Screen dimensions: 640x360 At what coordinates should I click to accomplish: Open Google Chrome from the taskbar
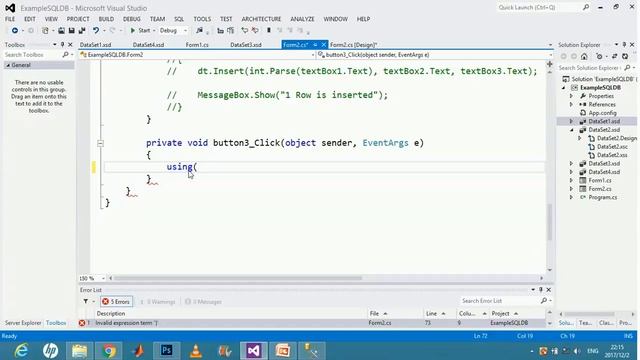click(109, 351)
